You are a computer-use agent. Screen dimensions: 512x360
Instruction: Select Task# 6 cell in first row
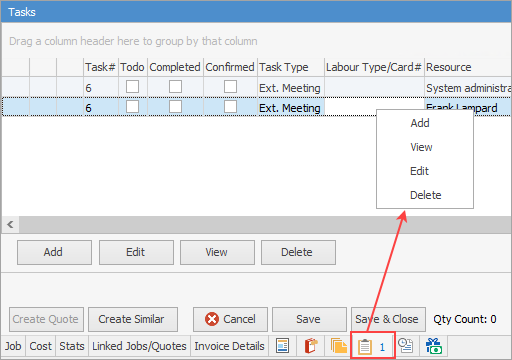101,88
